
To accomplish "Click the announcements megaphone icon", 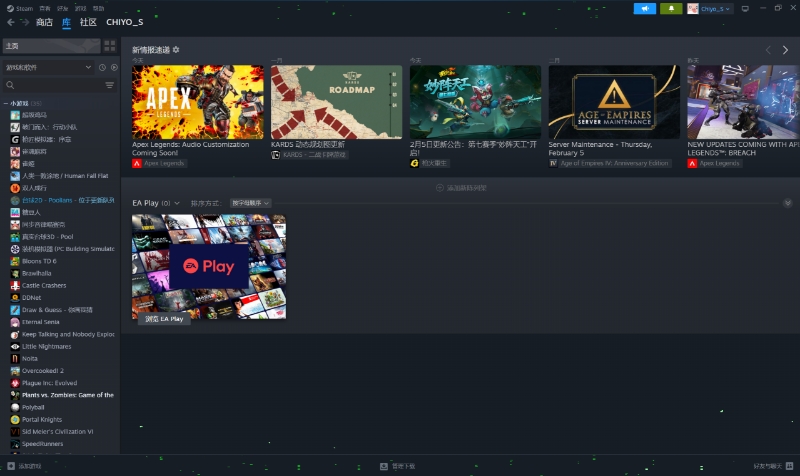I will pos(645,8).
